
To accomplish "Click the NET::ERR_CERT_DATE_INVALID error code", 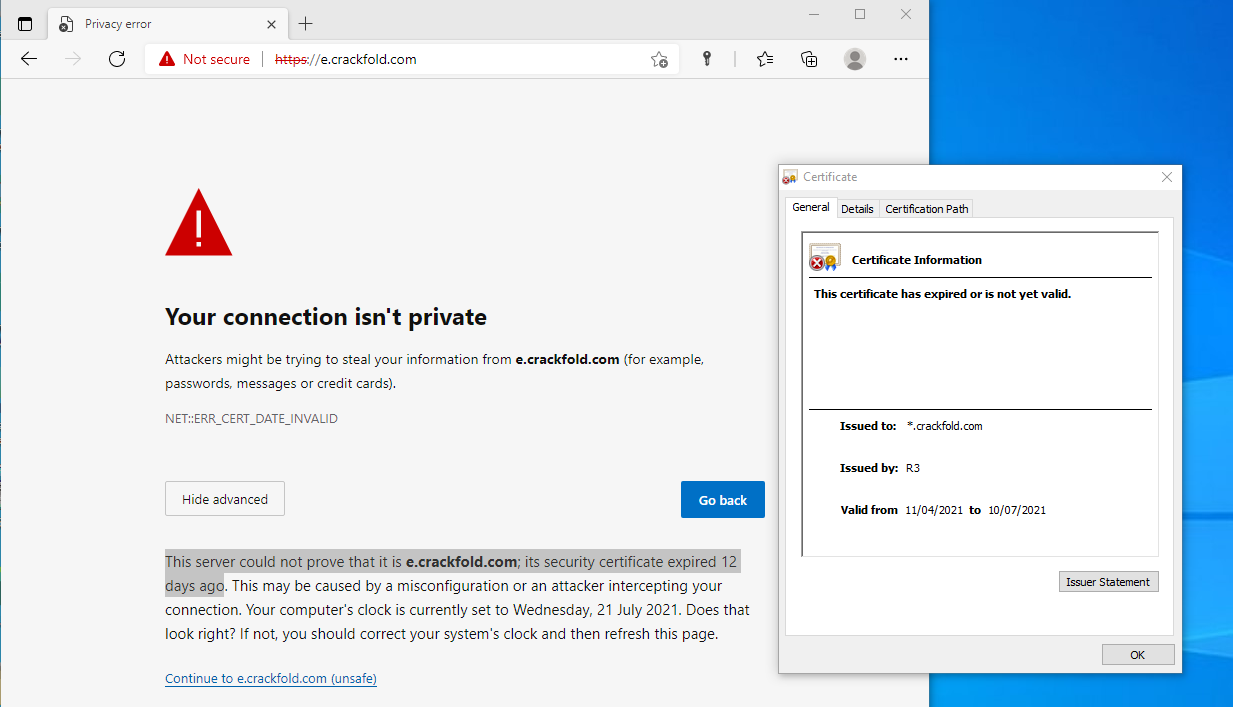I will pyautogui.click(x=251, y=419).
